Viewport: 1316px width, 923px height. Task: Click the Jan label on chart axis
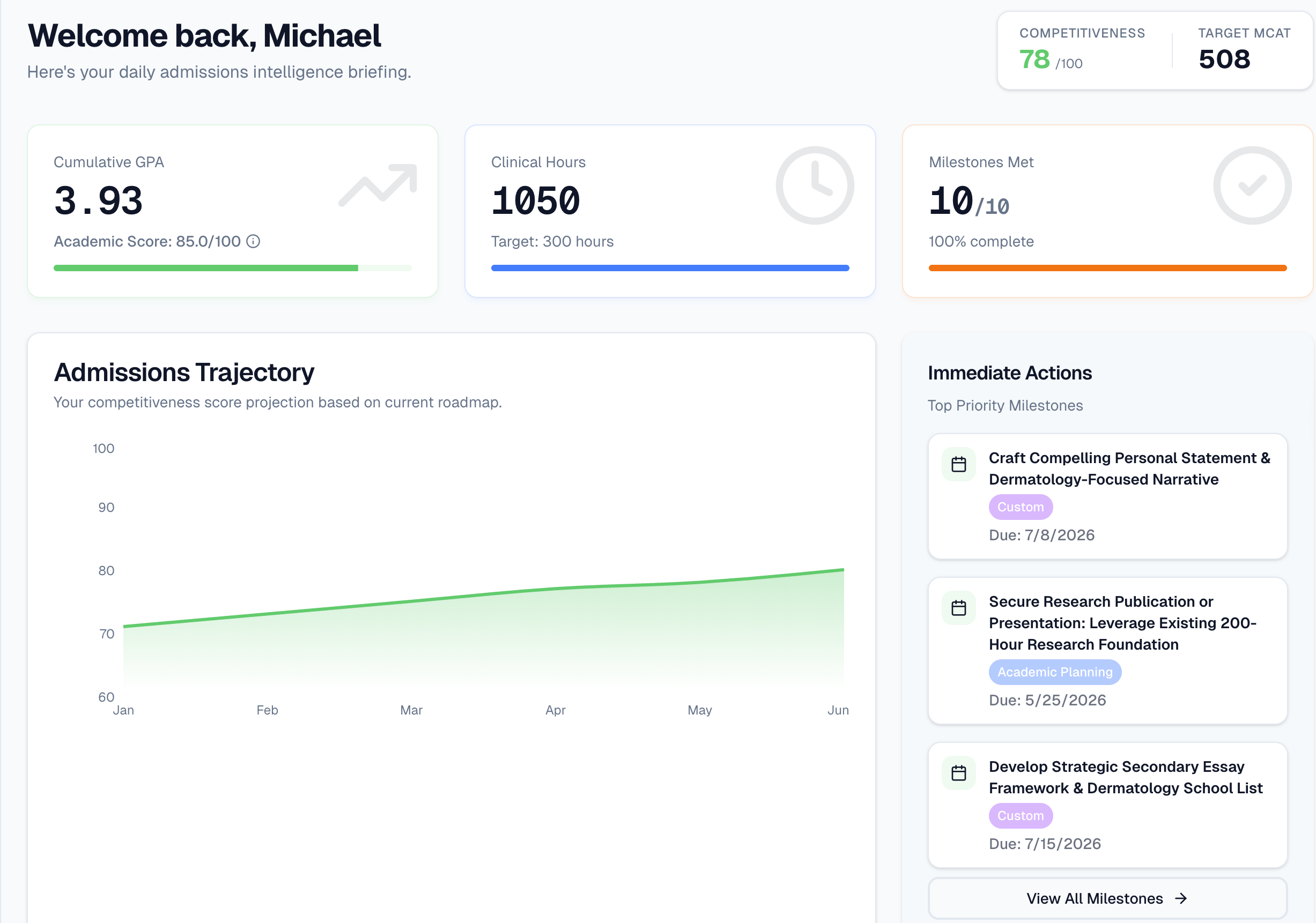(123, 710)
